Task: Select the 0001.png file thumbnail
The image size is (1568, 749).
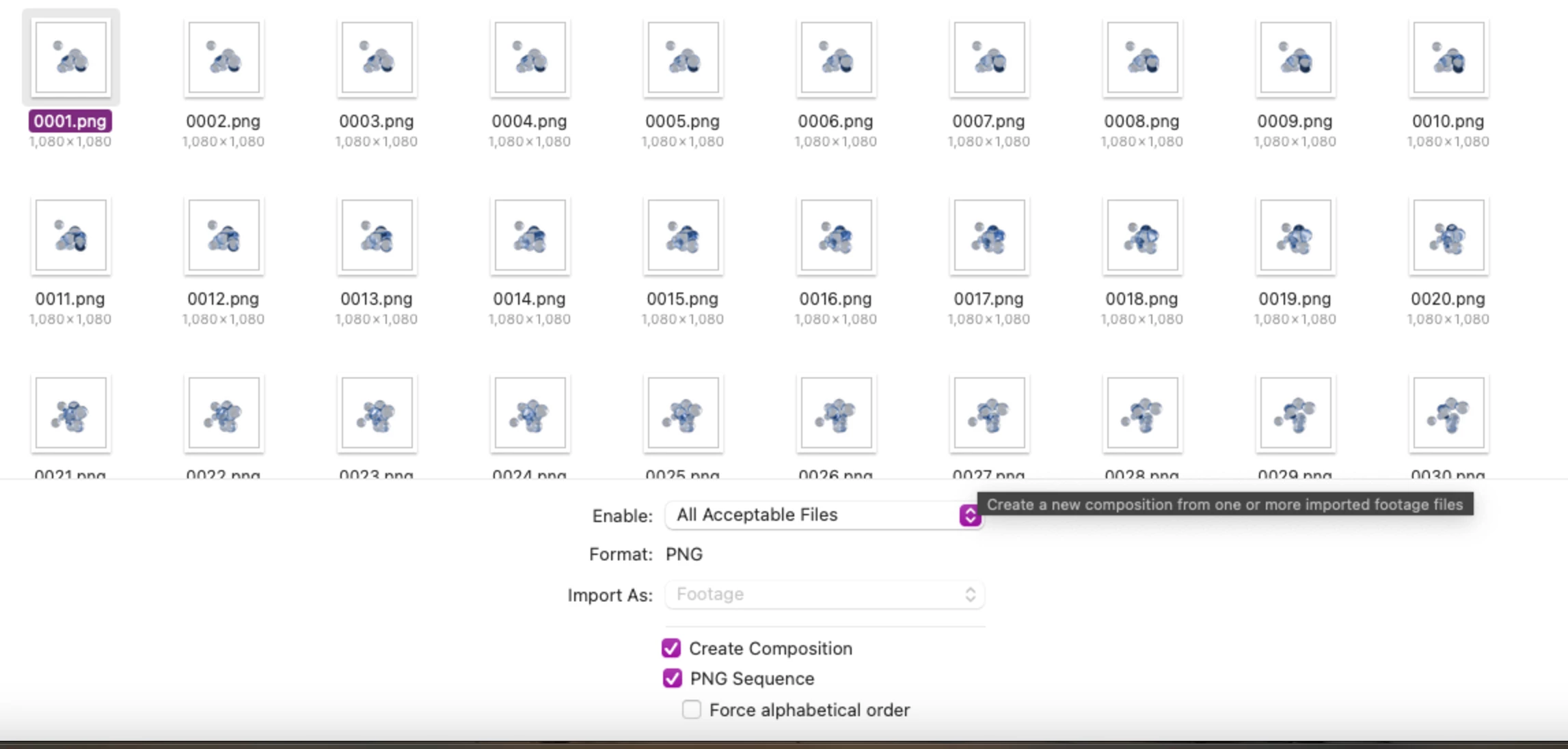Action: tap(70, 58)
